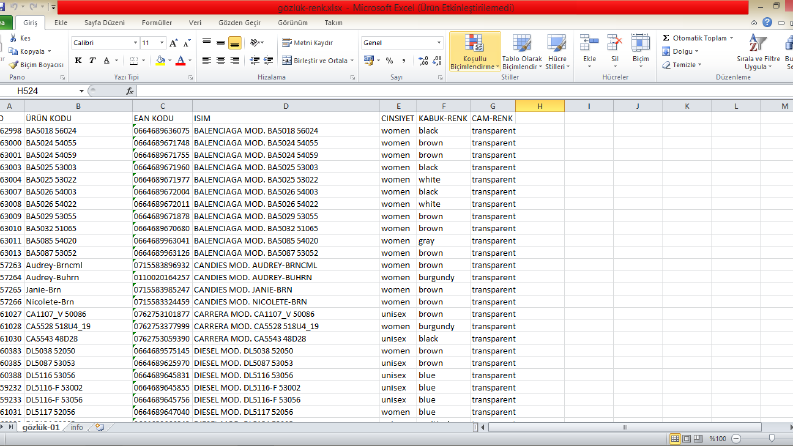Click into the formula bar
Screen dimensions: 793x446
(x=463, y=91)
